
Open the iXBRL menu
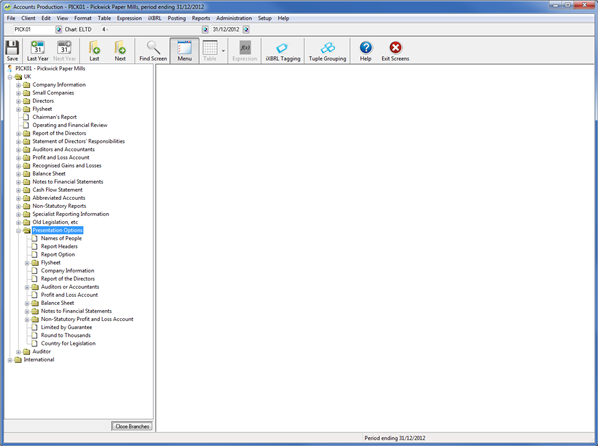(x=154, y=18)
